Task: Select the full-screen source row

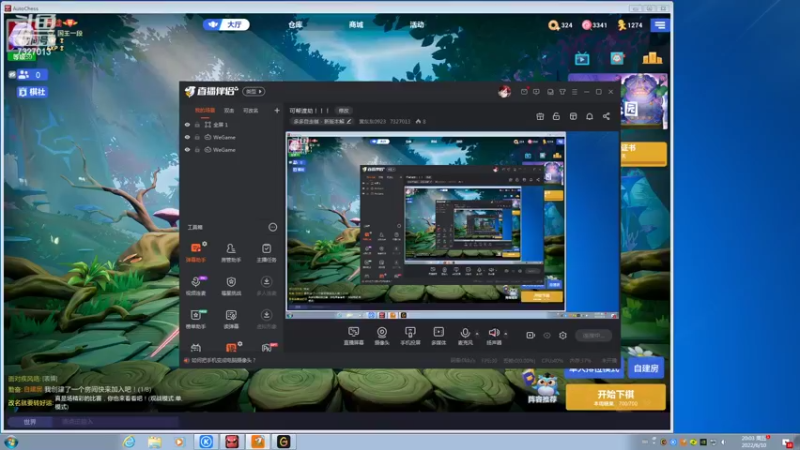Action: pos(232,124)
